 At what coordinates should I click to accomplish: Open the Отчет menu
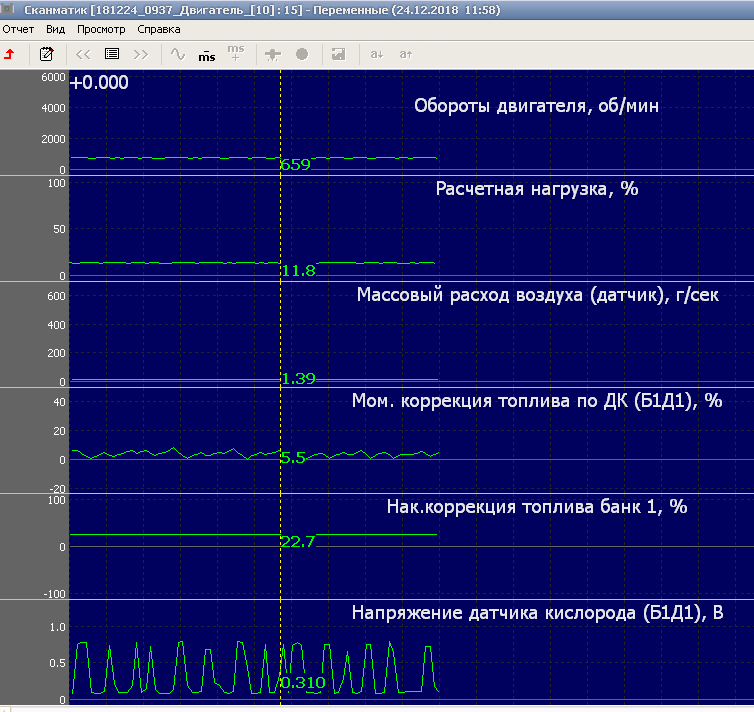click(x=18, y=29)
